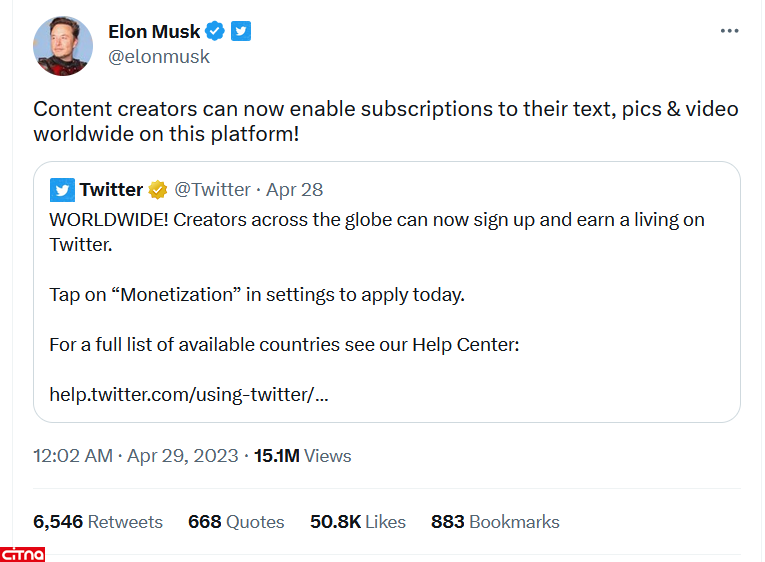This screenshot has width=765, height=562.
Task: Open the help.twitter.com/using-twitter link
Action: [x=189, y=394]
